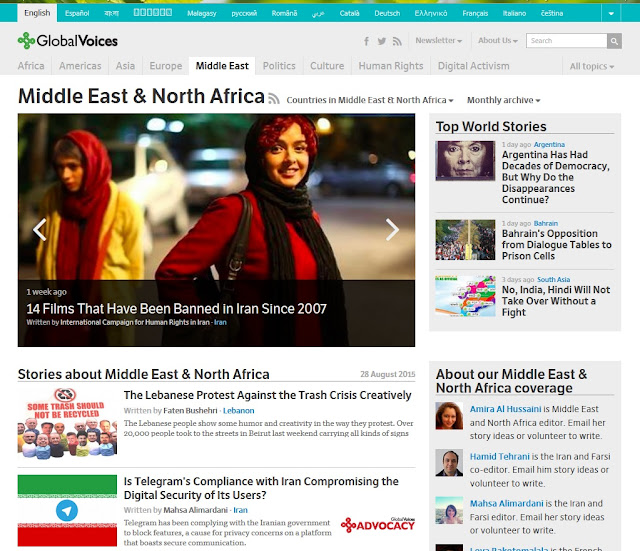Open the Twitter bird icon in header
This screenshot has height=551, width=640.
point(382,41)
